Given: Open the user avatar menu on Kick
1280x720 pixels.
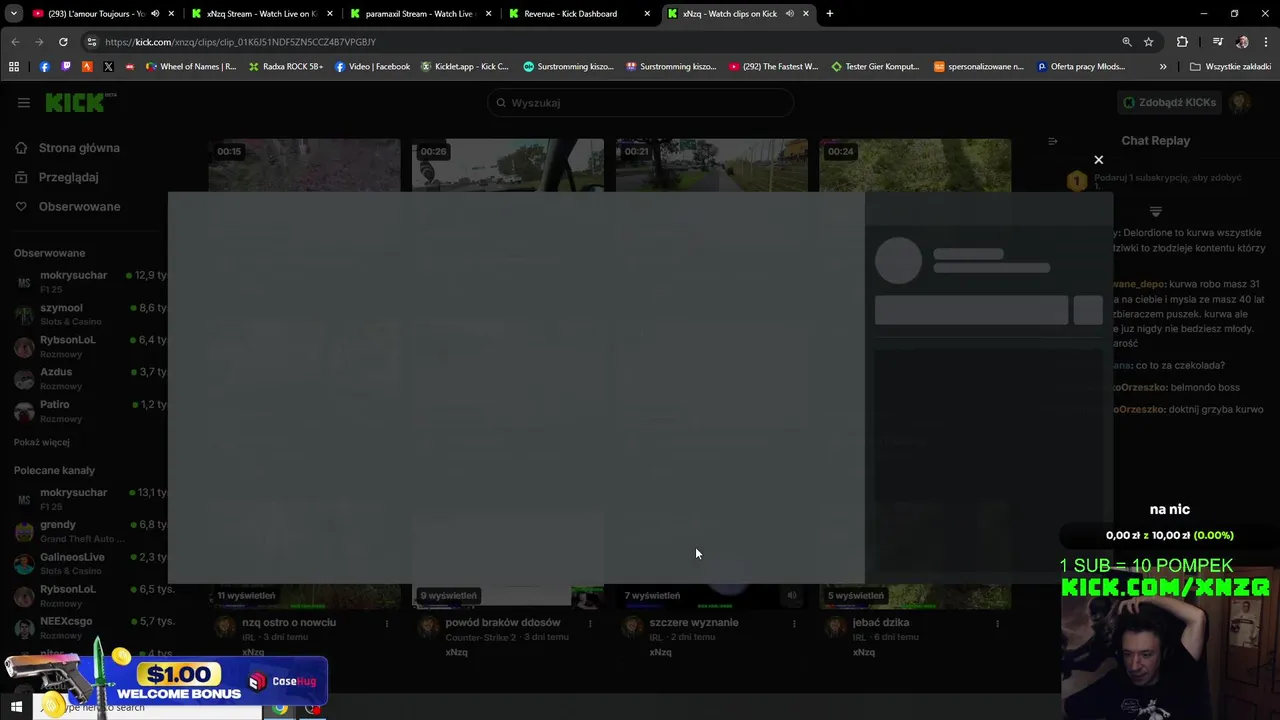Looking at the screenshot, I should [x=1240, y=102].
